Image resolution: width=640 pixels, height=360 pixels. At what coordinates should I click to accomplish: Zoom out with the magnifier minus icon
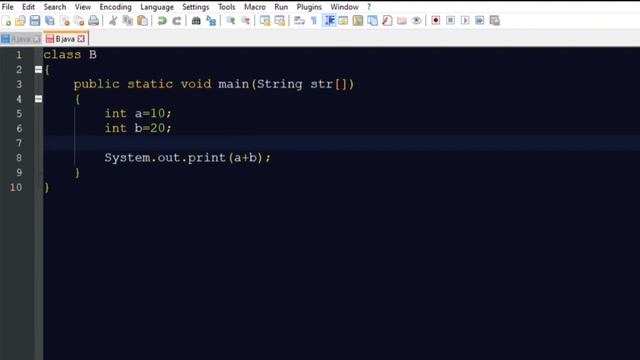[x=245, y=20]
